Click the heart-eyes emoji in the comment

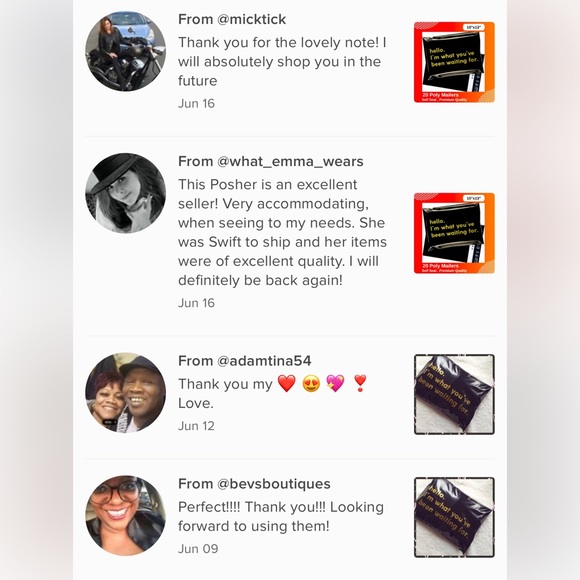tap(311, 383)
